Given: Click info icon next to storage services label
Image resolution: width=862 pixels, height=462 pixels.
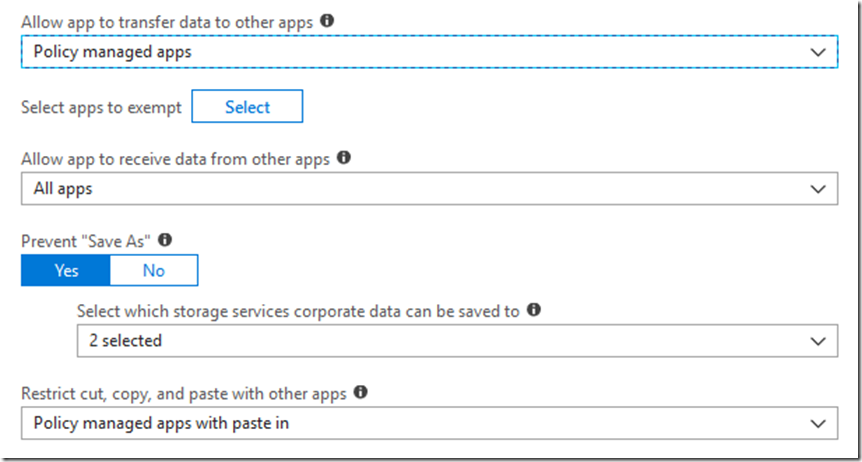Looking at the screenshot, I should coord(533,310).
